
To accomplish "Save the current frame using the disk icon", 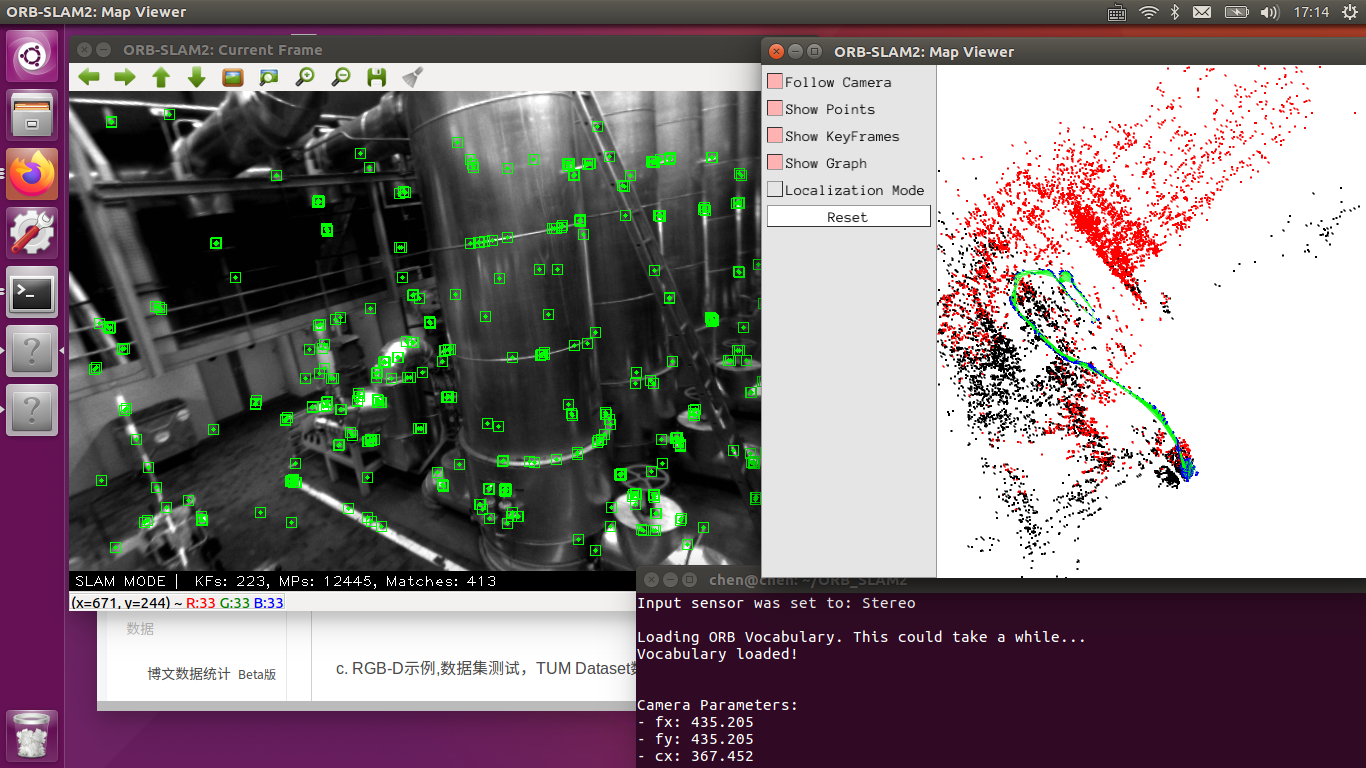I will 376,76.
